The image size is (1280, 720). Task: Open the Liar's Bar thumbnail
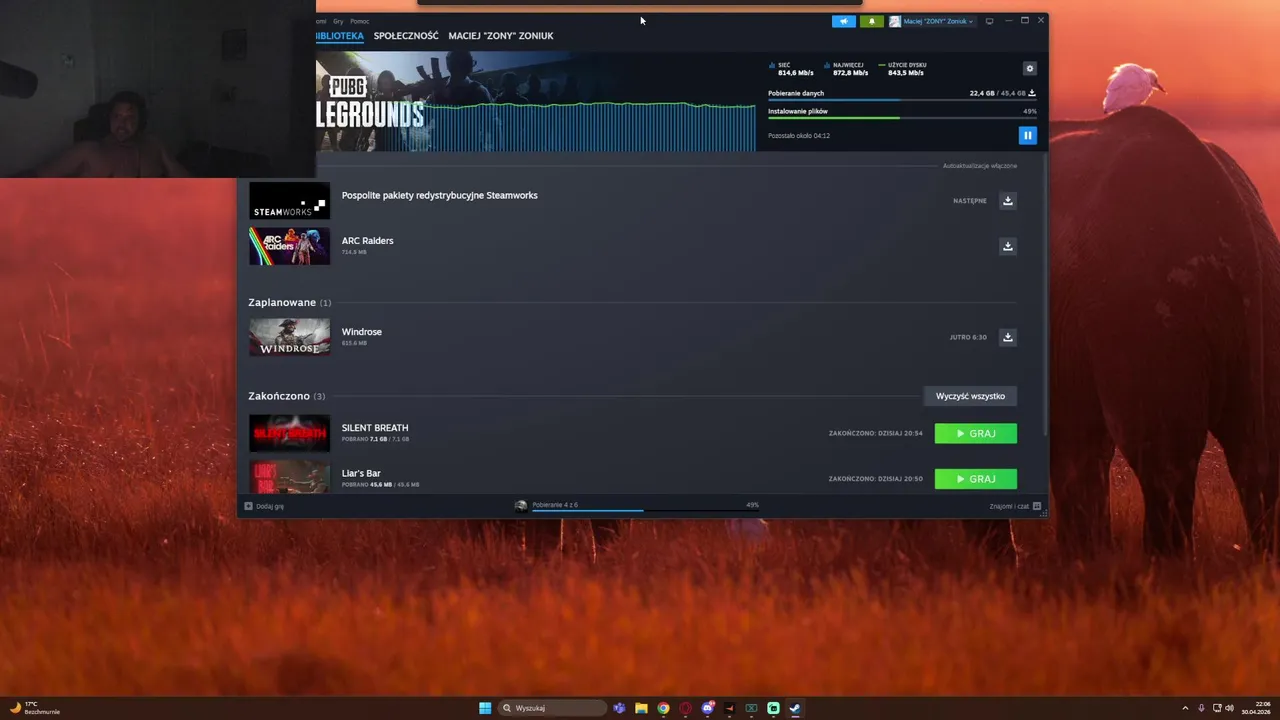click(x=289, y=477)
